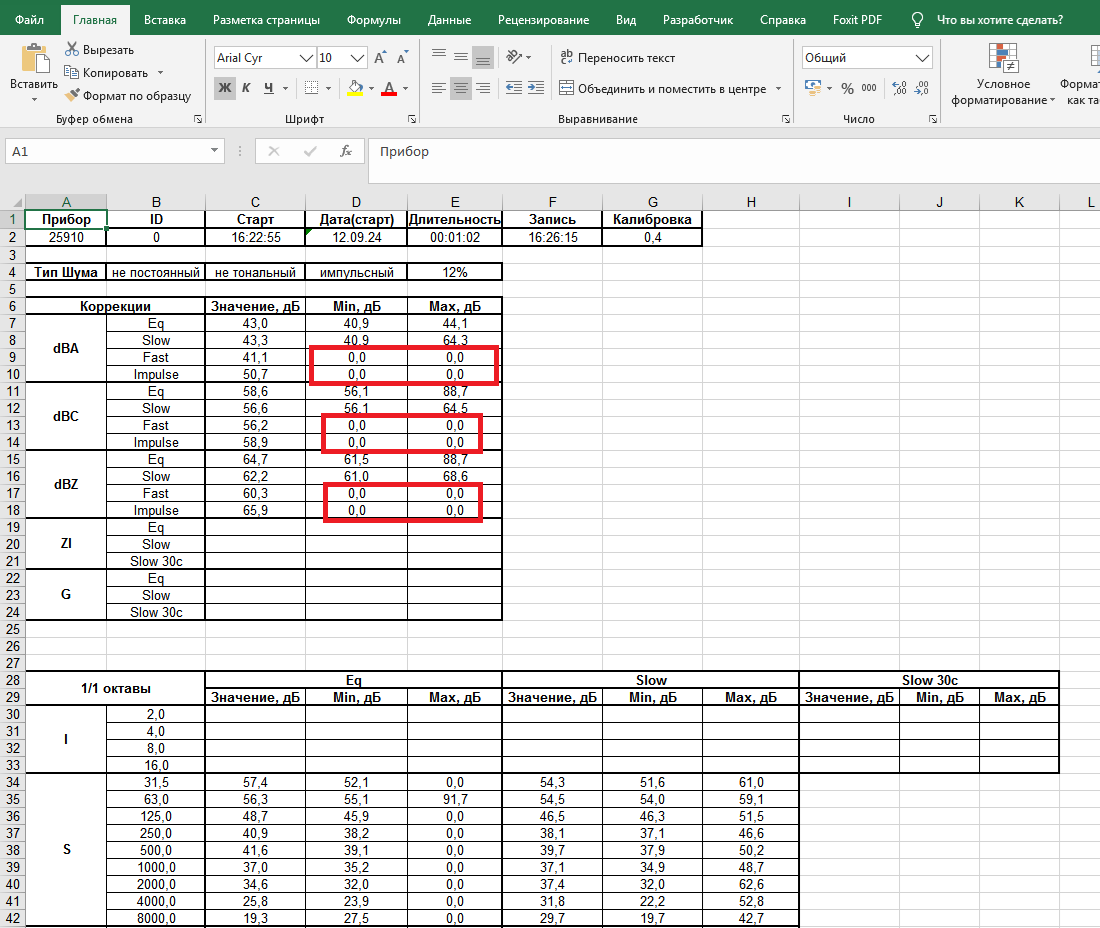Apply the accounting number format
This screenshot has width=1100, height=928.
click(813, 88)
